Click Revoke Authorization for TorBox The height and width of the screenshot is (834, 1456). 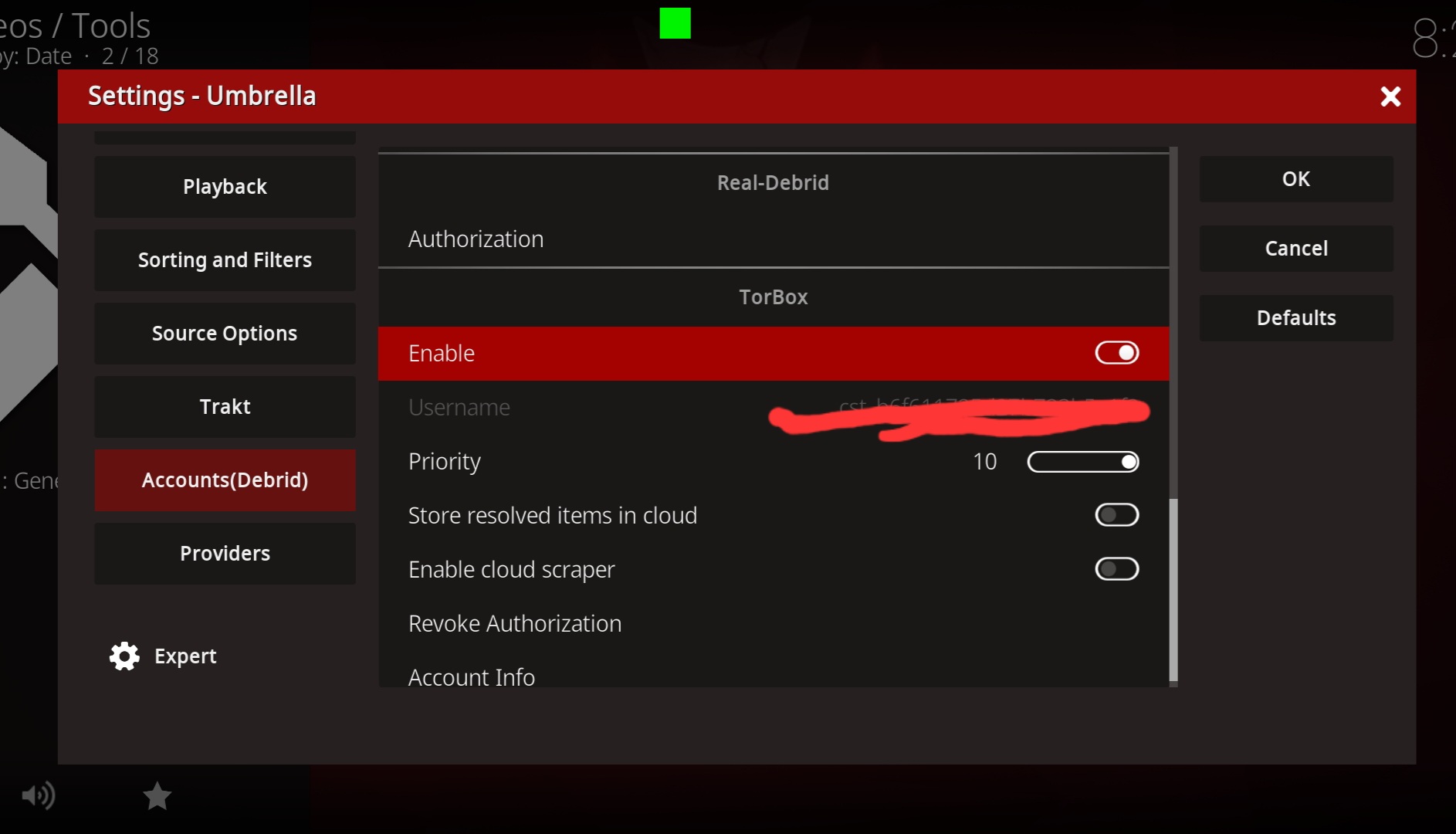pos(515,623)
